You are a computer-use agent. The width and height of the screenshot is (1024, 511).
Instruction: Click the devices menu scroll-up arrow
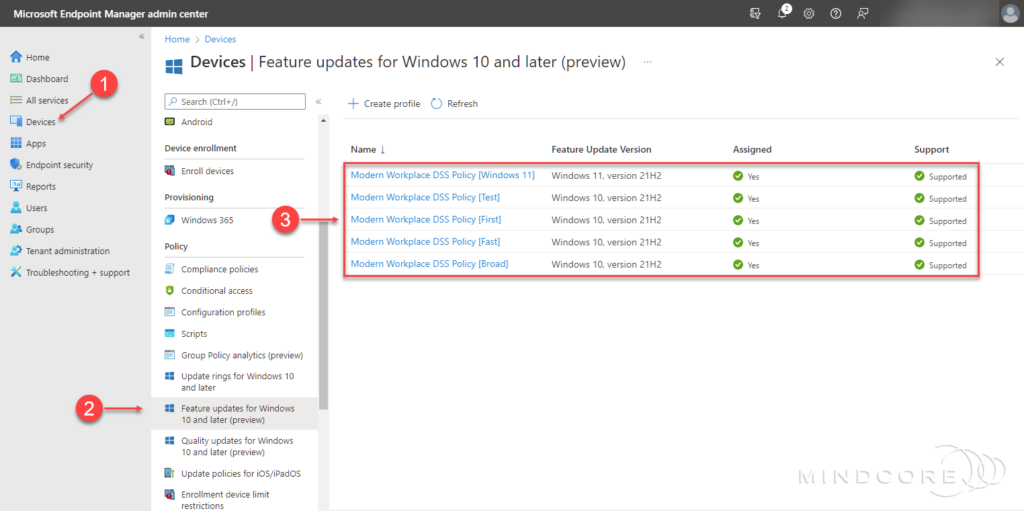[323, 121]
